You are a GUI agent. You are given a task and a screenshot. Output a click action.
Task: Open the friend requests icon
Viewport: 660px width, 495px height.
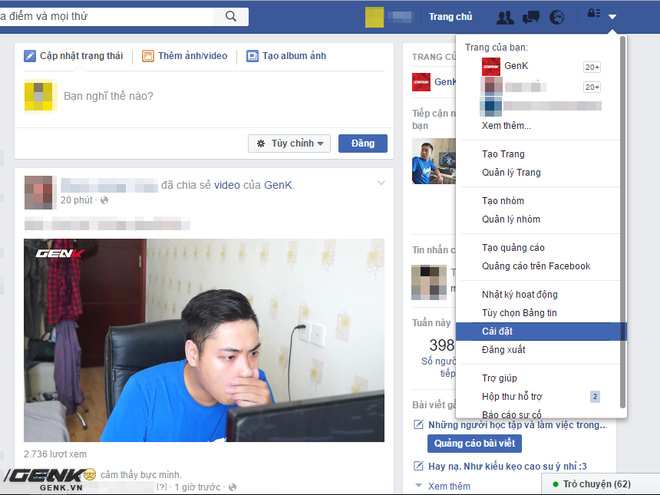pyautogui.click(x=505, y=17)
